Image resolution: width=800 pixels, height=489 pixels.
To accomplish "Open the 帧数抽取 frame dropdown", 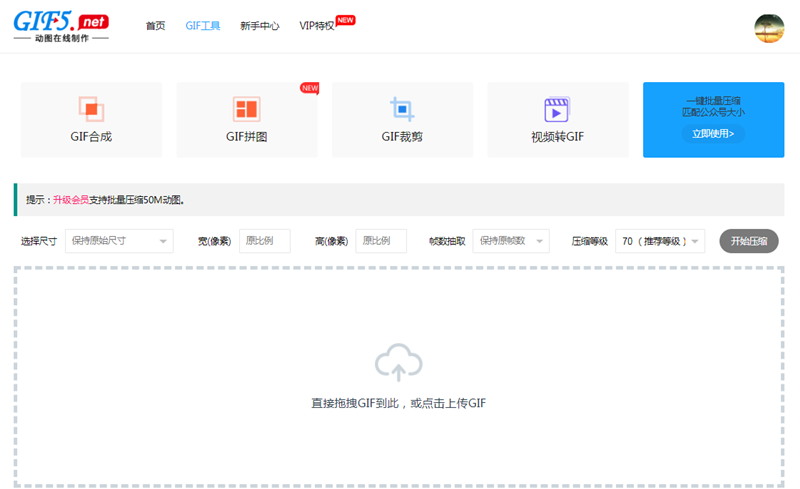I will [511, 241].
